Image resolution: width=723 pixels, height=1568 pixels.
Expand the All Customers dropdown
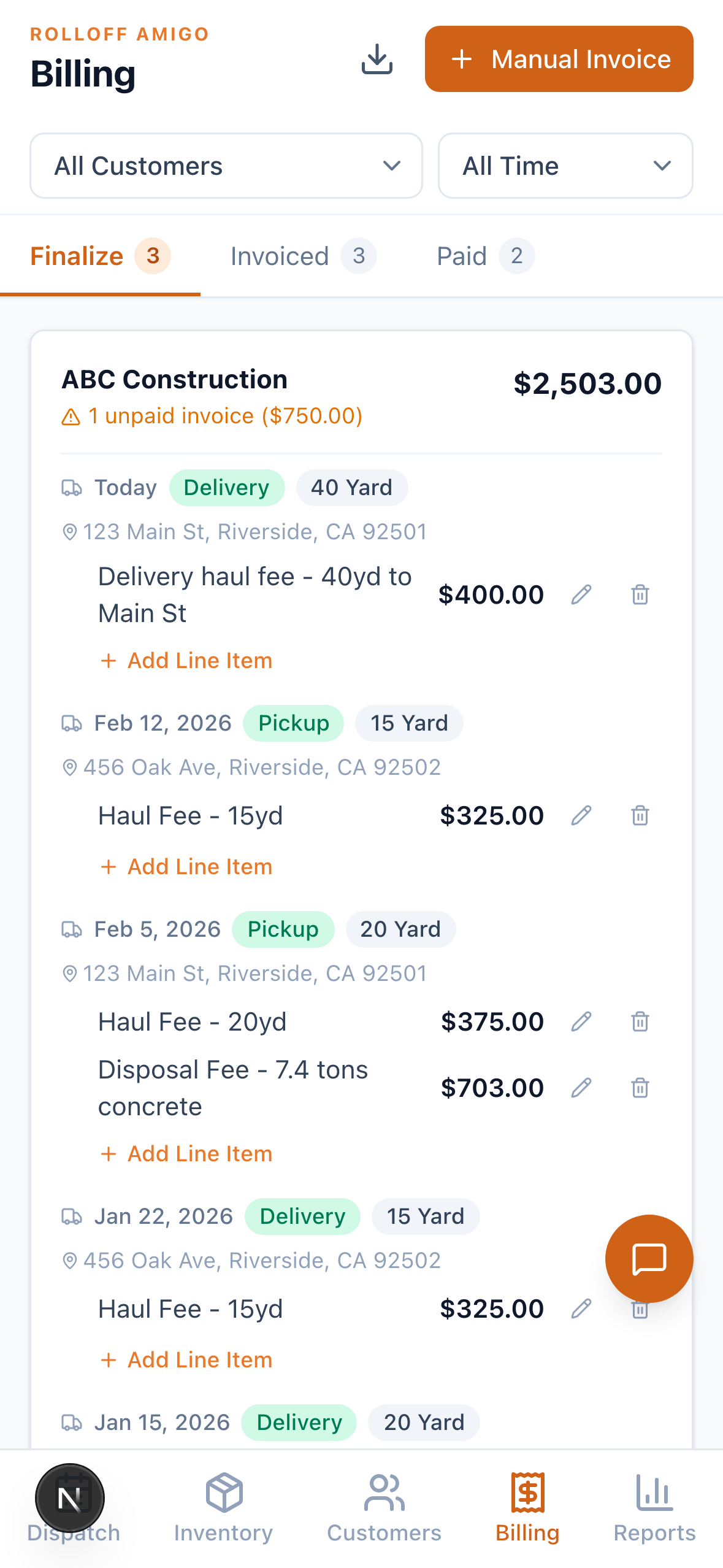(226, 166)
